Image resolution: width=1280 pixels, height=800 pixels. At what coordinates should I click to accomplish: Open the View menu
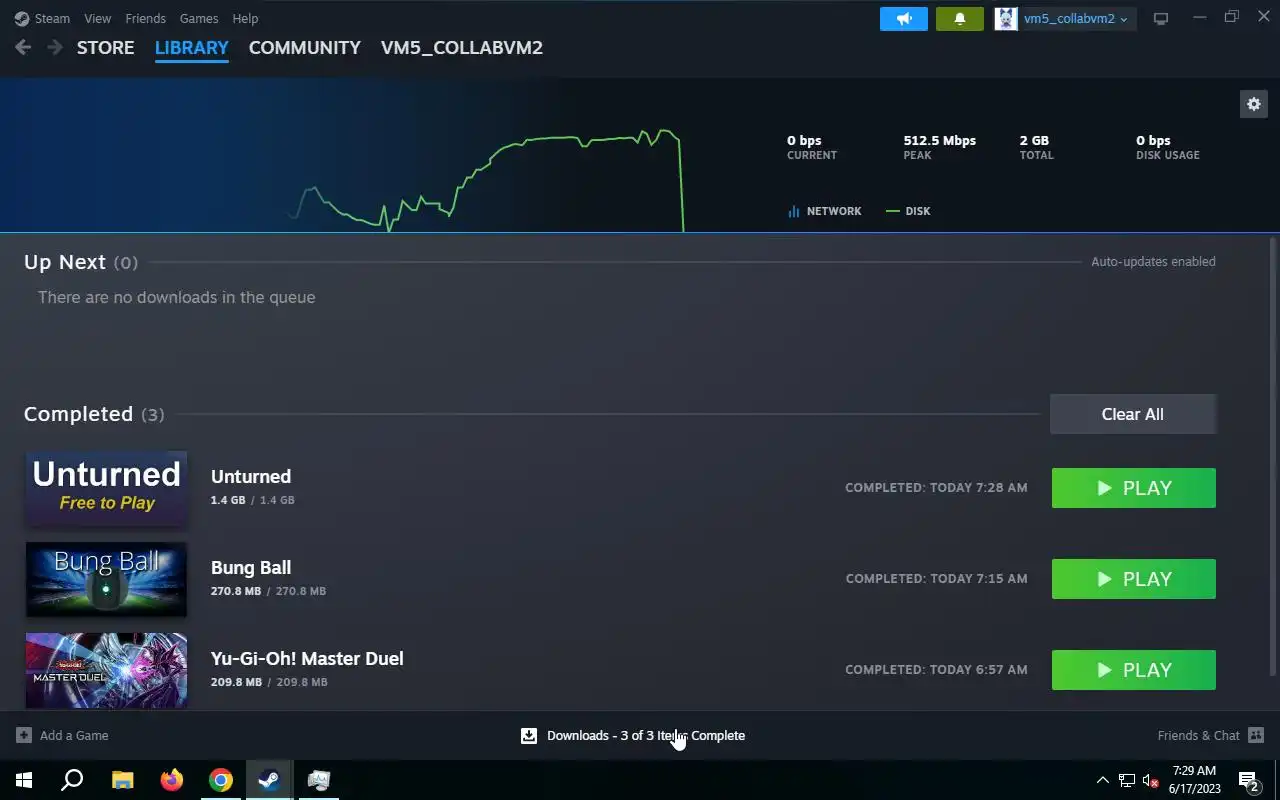(x=98, y=18)
